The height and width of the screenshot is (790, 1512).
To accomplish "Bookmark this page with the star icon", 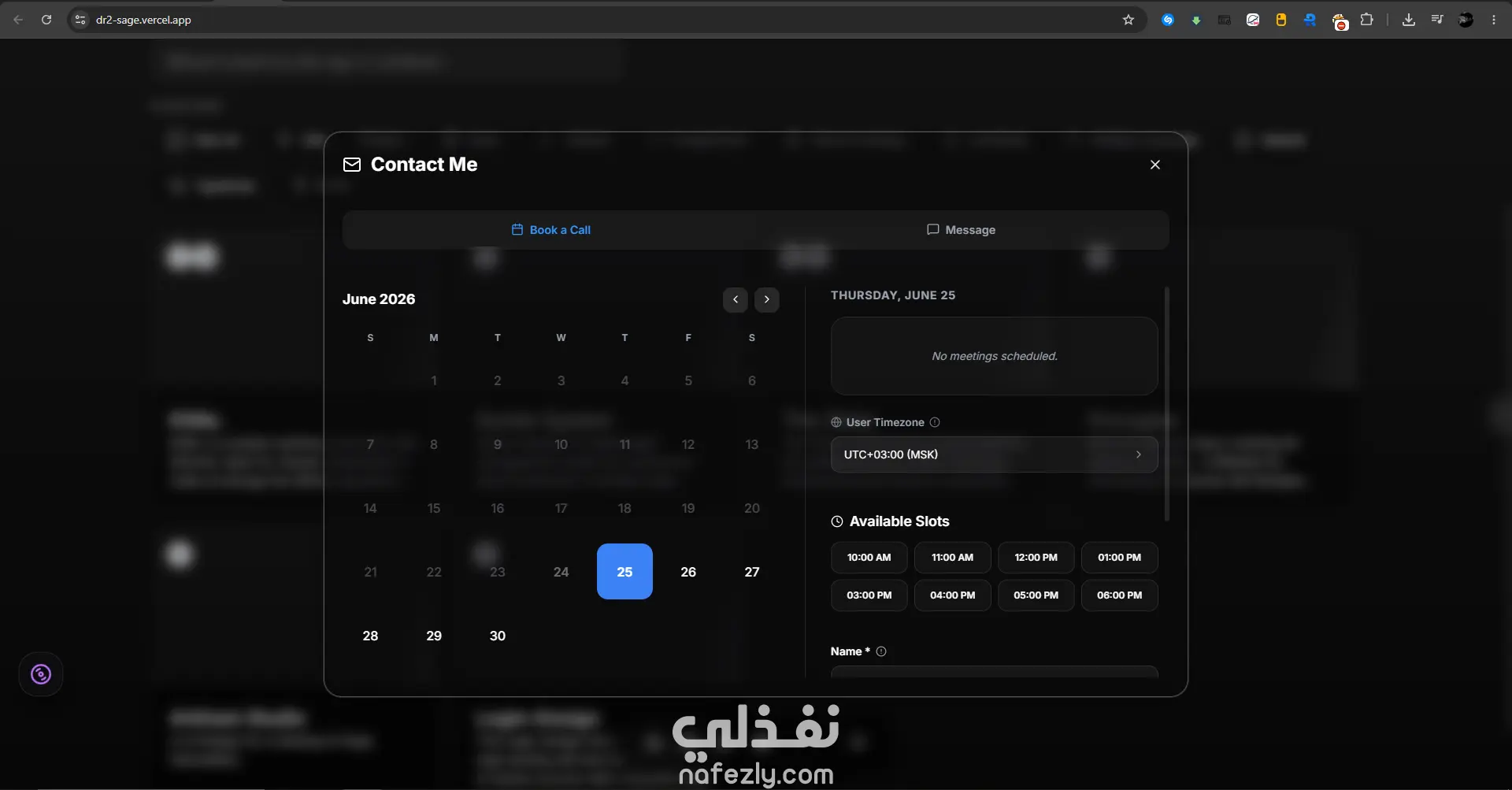I will click(1128, 20).
